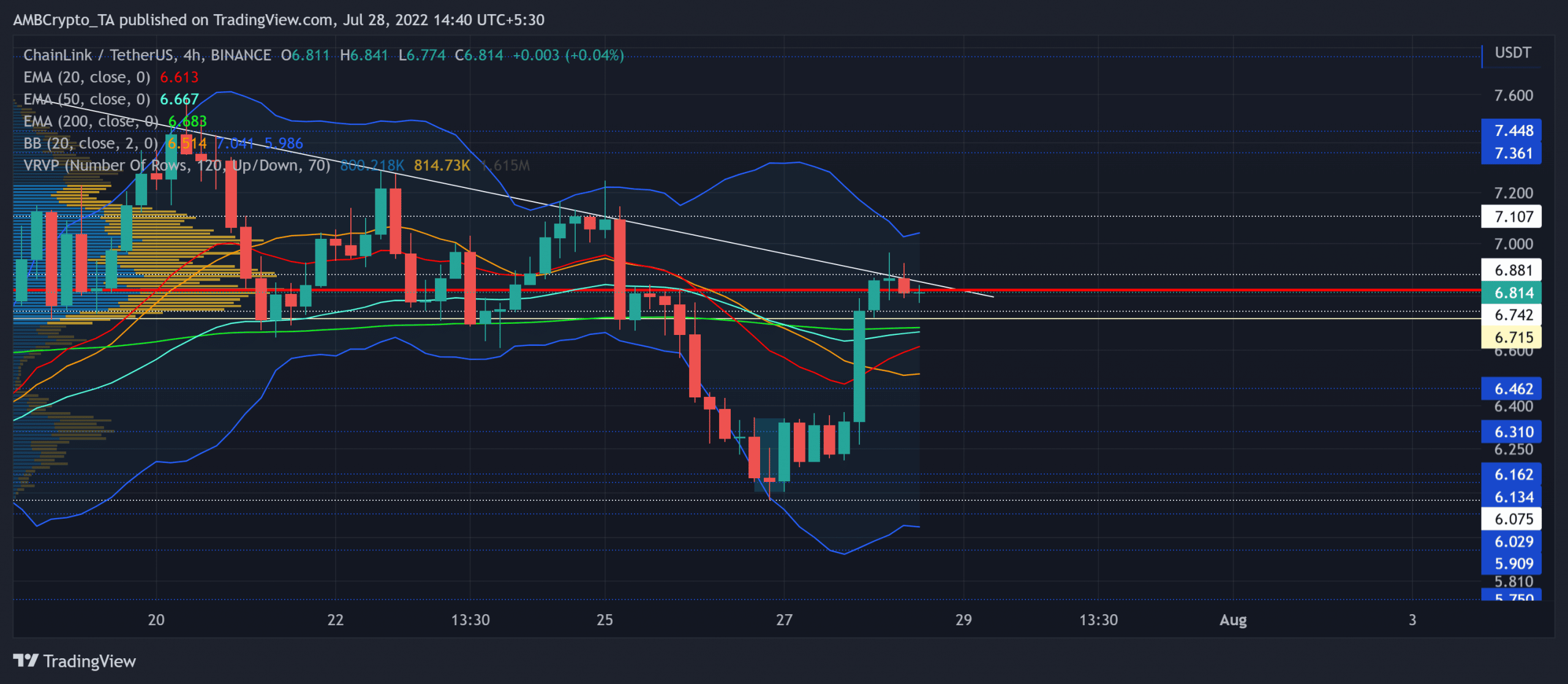Click the 7.600 price axis tick
The height and width of the screenshot is (684, 1568).
(1513, 96)
